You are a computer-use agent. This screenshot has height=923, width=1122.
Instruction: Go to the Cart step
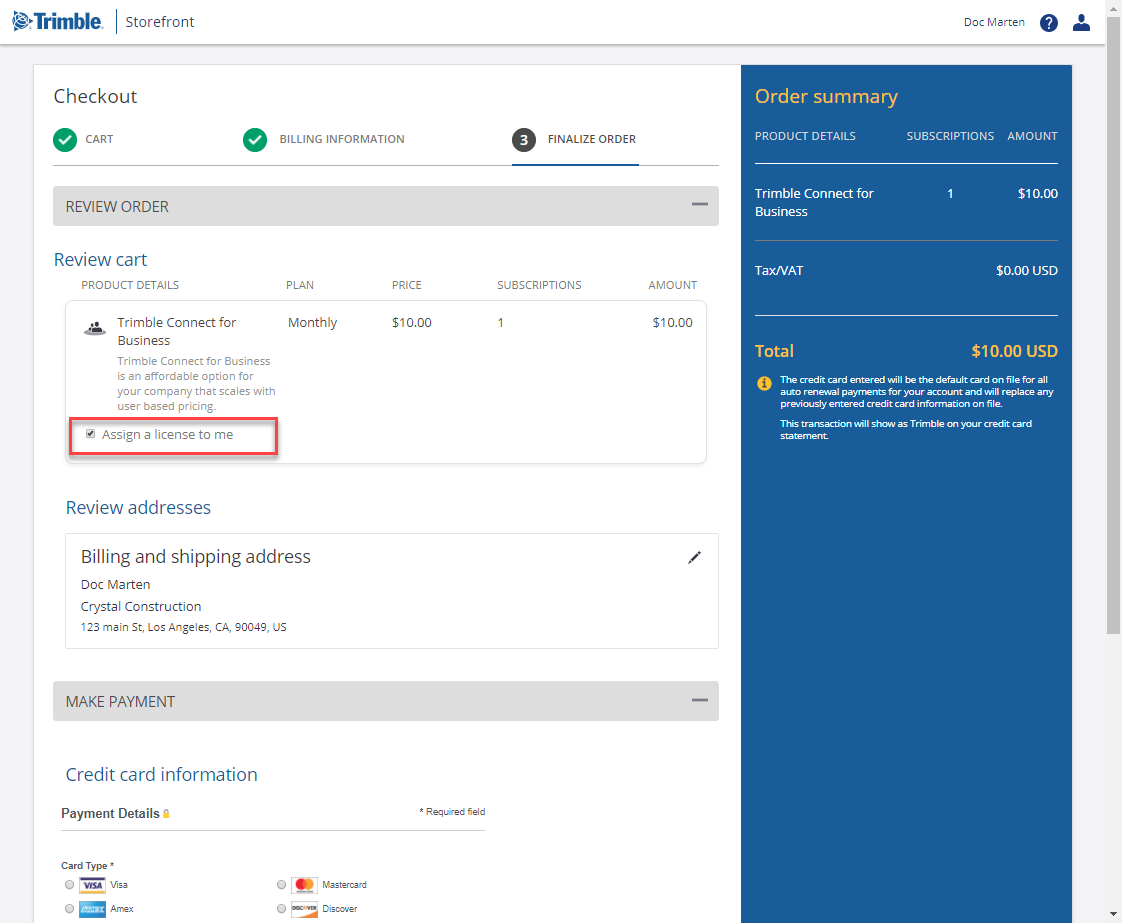pyautogui.click(x=99, y=140)
